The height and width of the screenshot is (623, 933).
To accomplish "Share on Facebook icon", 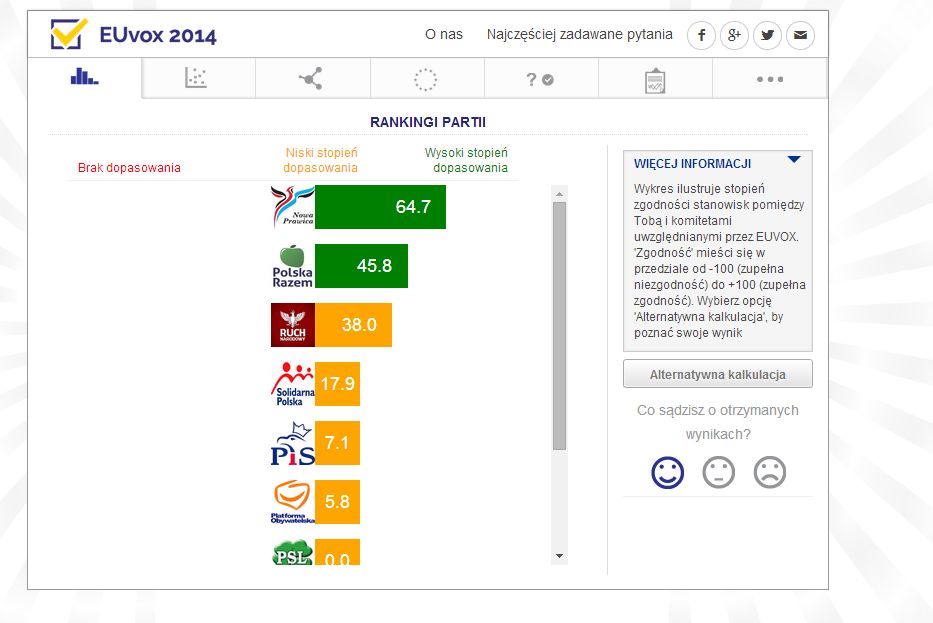I will [702, 35].
